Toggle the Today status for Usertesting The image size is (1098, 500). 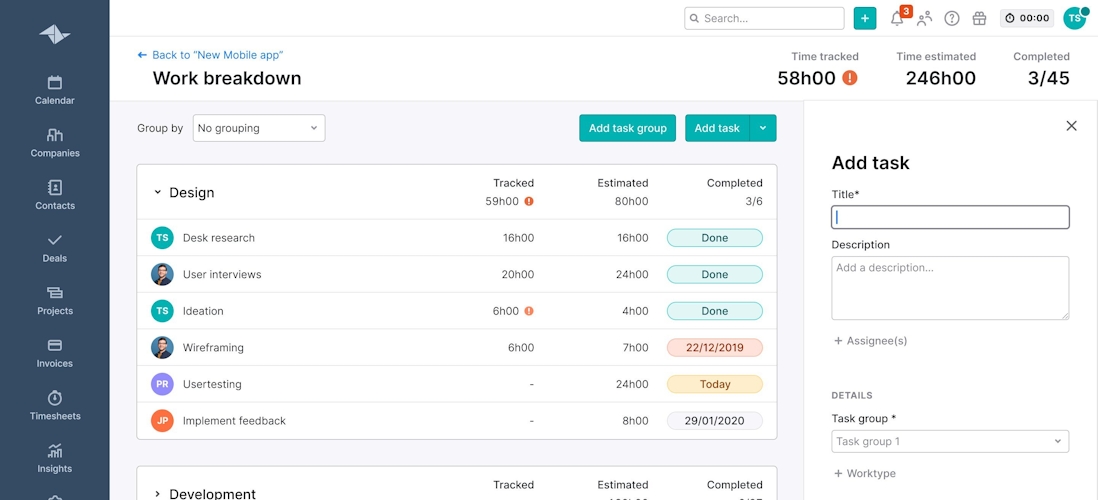[x=714, y=384]
